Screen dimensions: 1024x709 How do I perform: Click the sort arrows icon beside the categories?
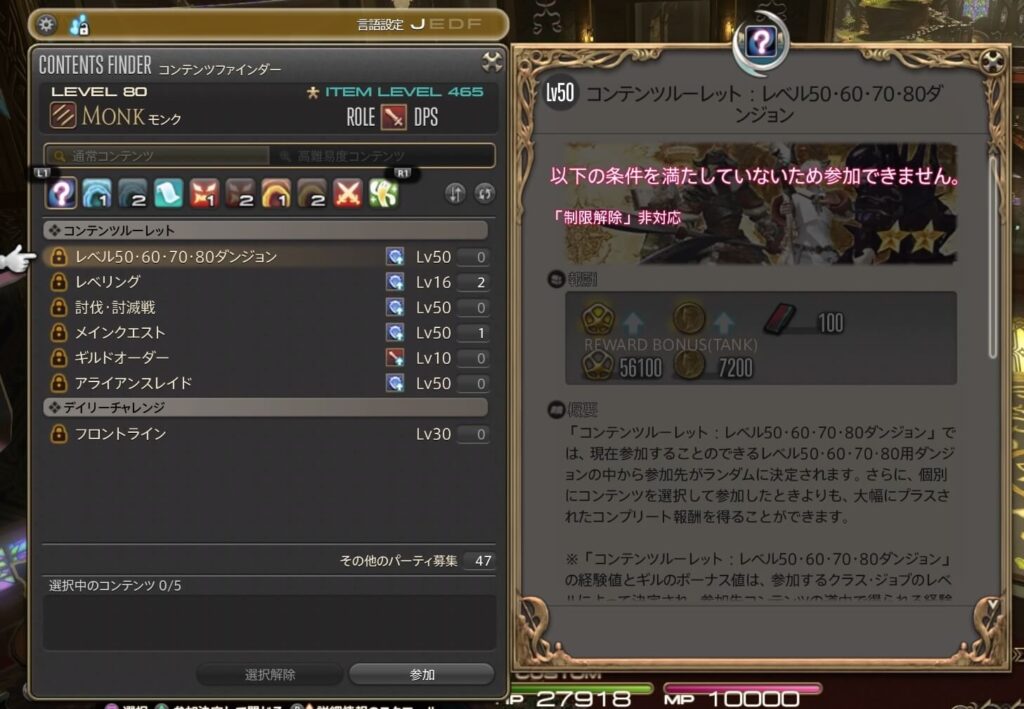[455, 193]
